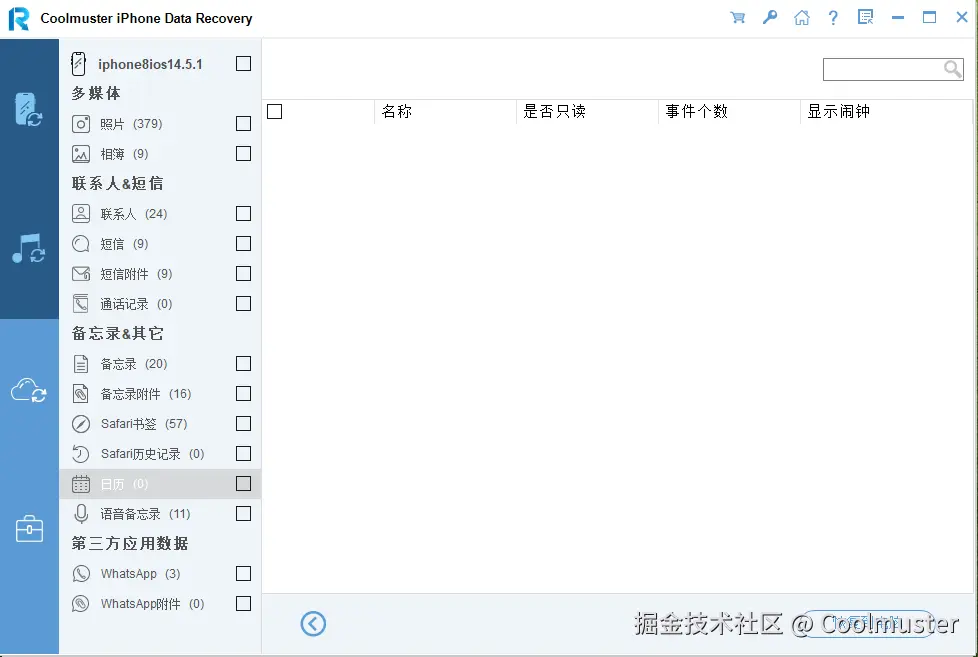978x657 pixels.
Task: Click the circular back arrow button
Action: click(313, 623)
